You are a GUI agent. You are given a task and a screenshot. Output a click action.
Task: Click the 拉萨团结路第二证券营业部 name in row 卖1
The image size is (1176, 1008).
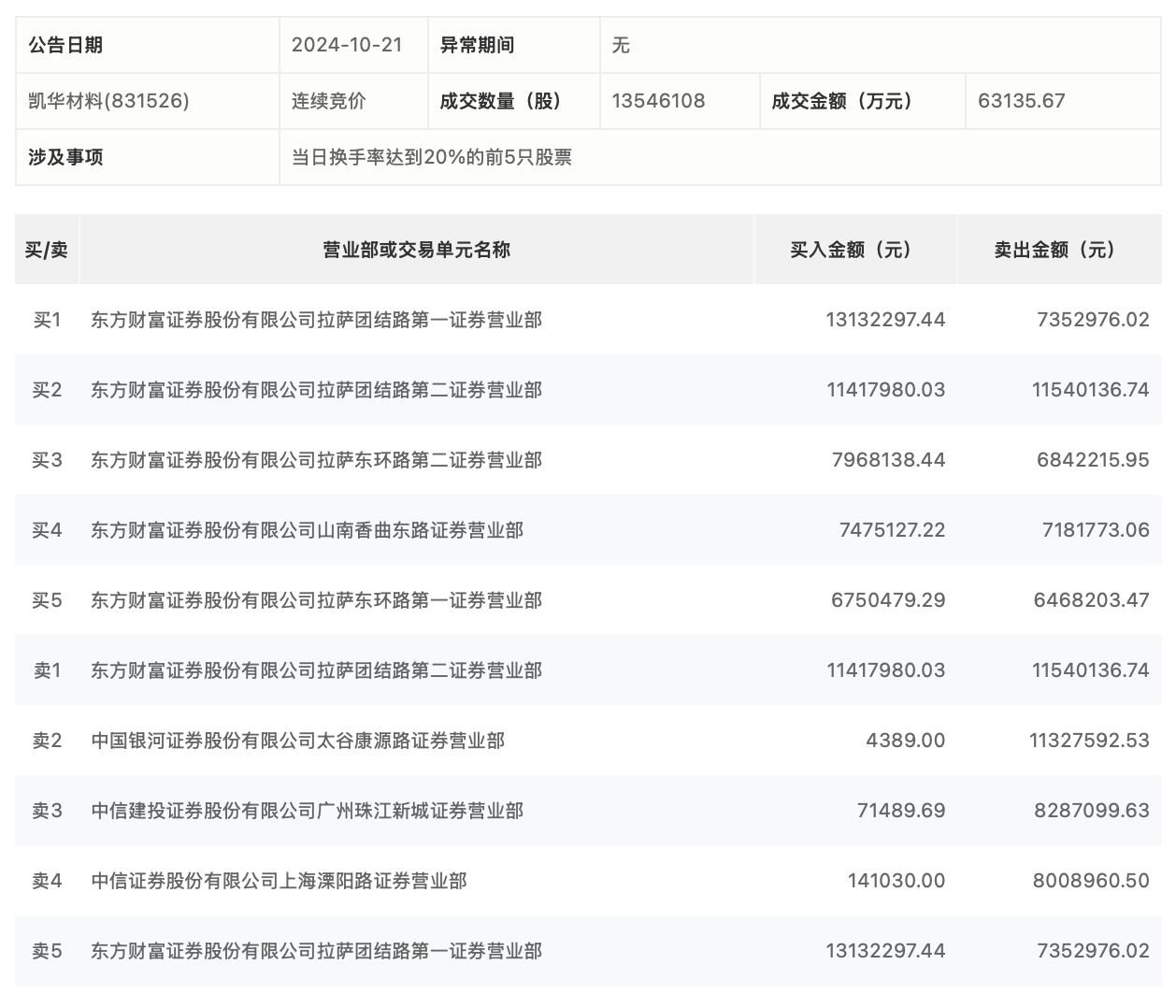click(316, 670)
